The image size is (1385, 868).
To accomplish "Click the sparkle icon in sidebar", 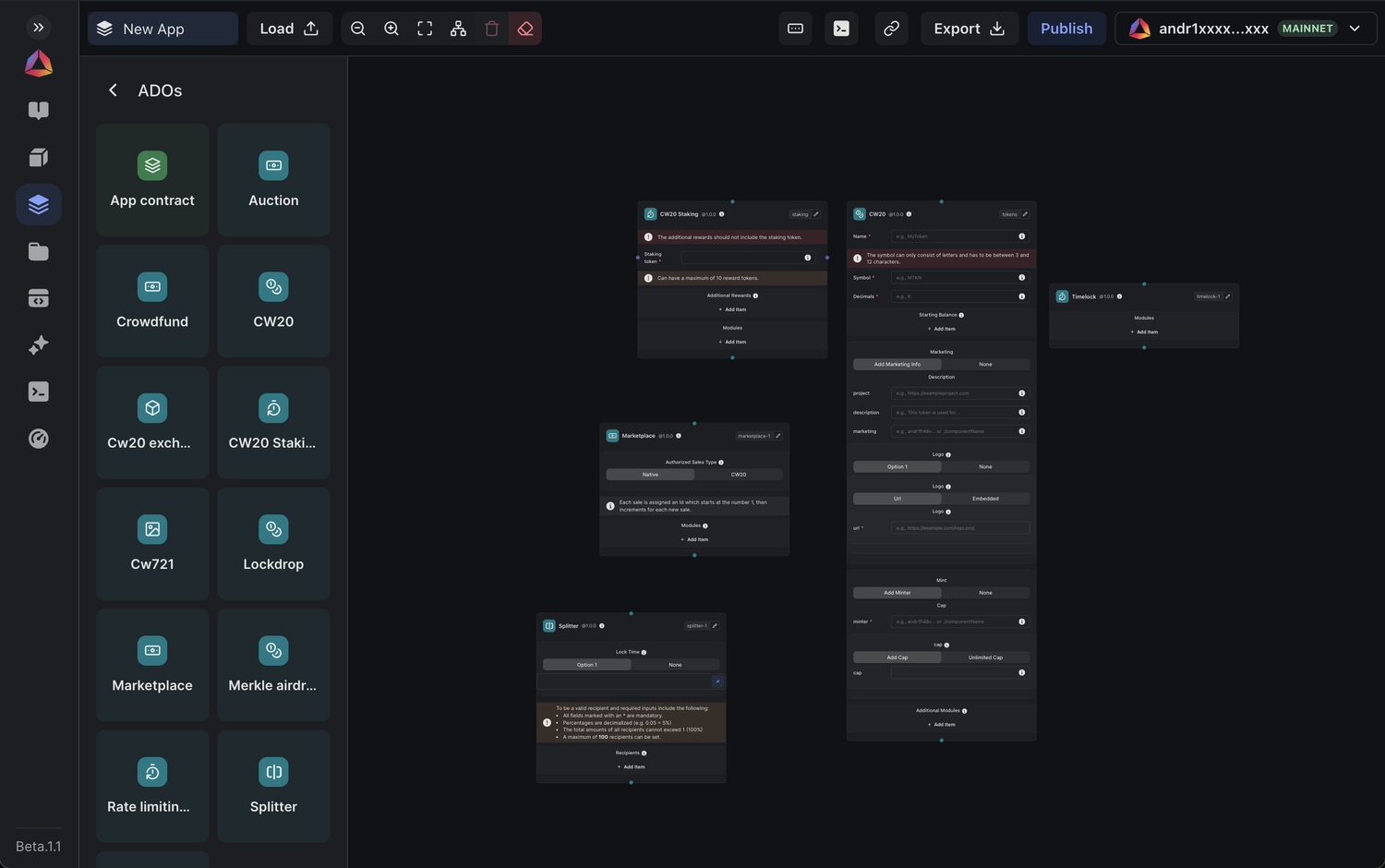I will pos(38,345).
